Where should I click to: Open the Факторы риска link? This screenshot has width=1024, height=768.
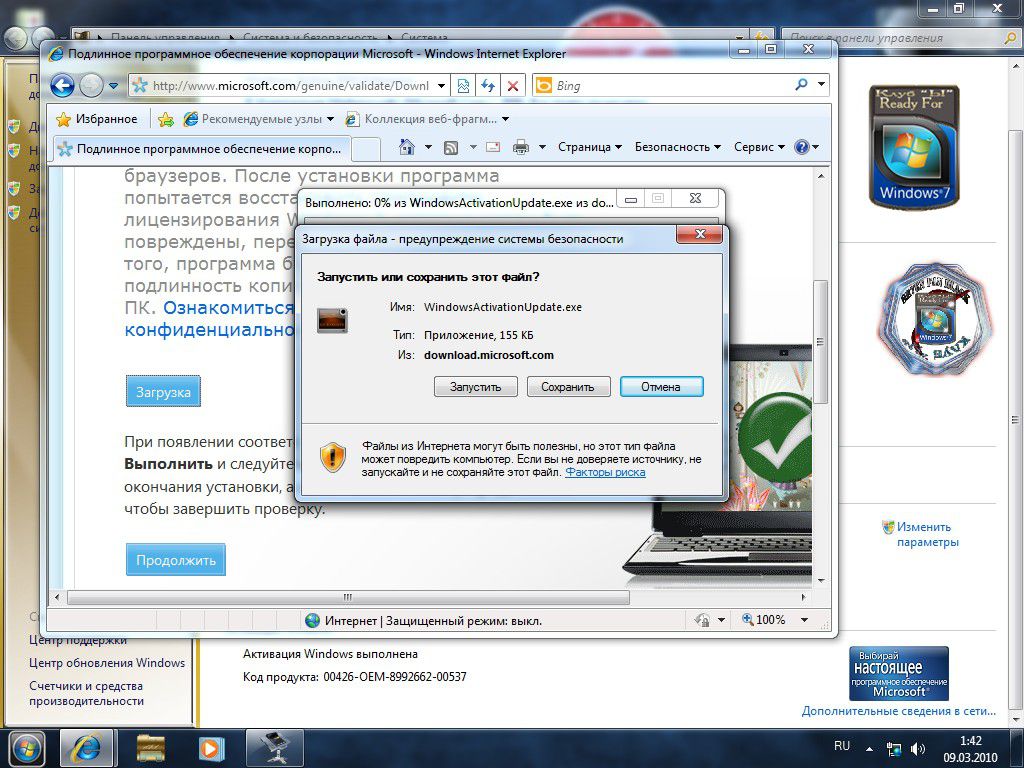click(605, 472)
